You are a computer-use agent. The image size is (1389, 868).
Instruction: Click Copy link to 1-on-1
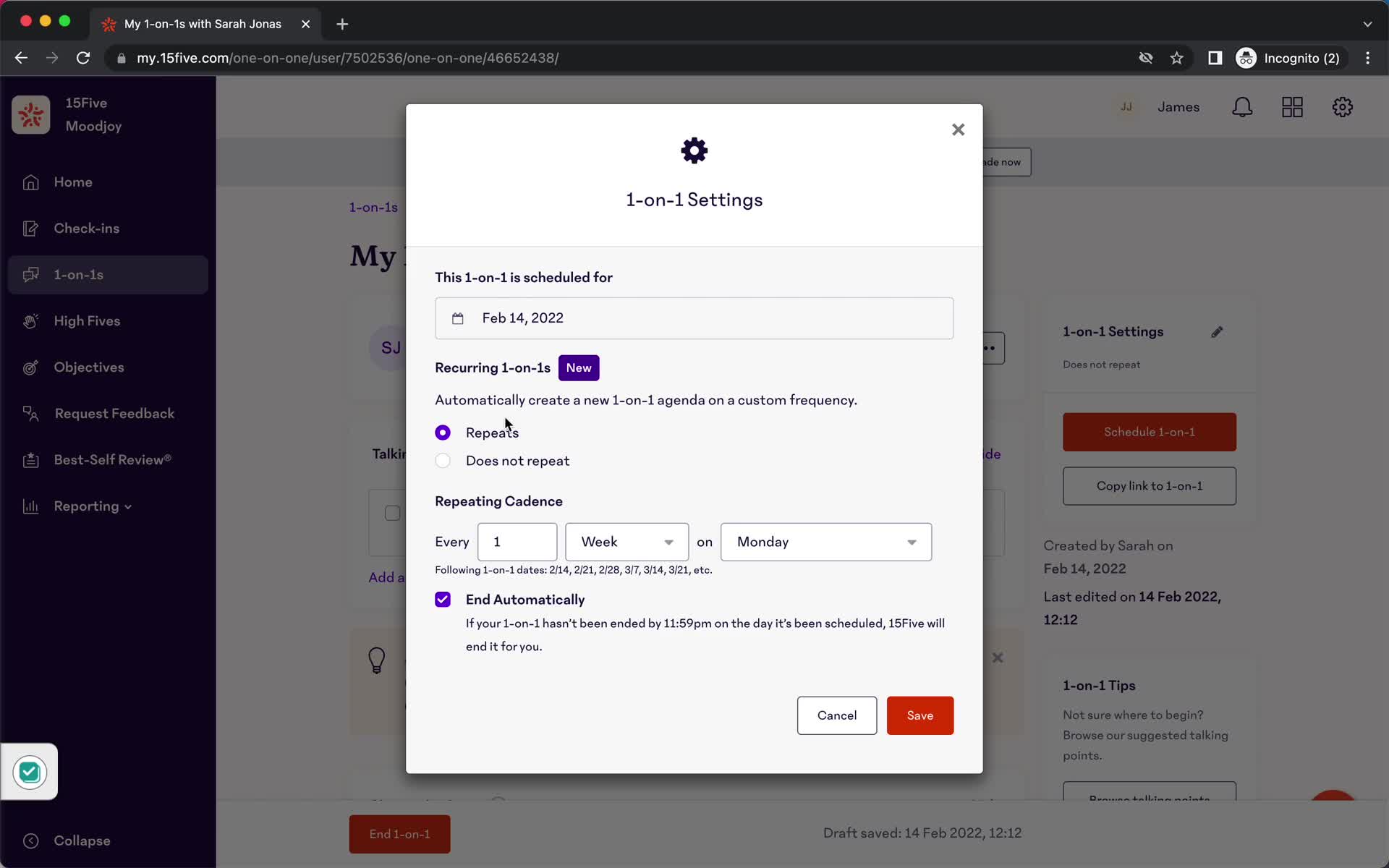pos(1149,486)
